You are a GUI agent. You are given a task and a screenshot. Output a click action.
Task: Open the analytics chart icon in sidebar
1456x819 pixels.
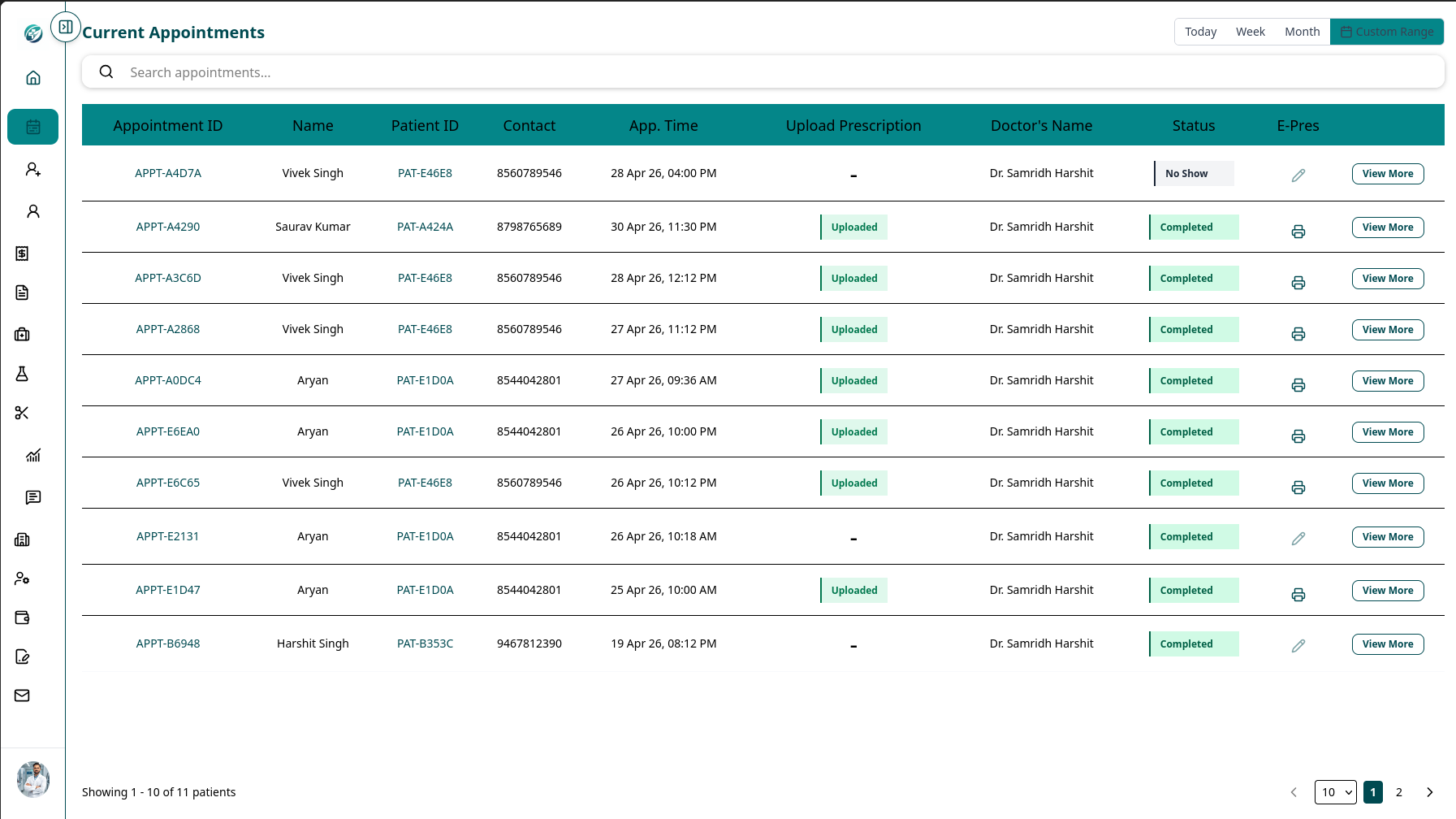point(33,455)
